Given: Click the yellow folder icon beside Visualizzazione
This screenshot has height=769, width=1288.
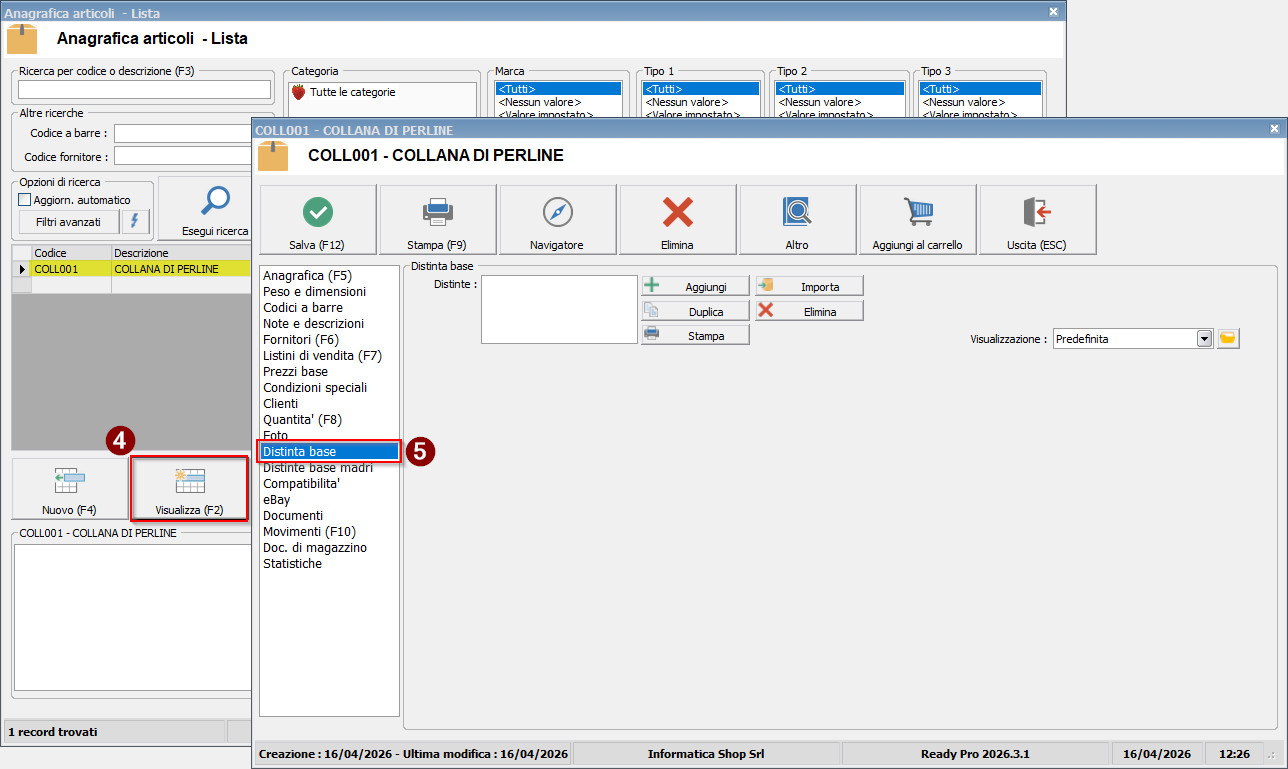Looking at the screenshot, I should [1228, 339].
